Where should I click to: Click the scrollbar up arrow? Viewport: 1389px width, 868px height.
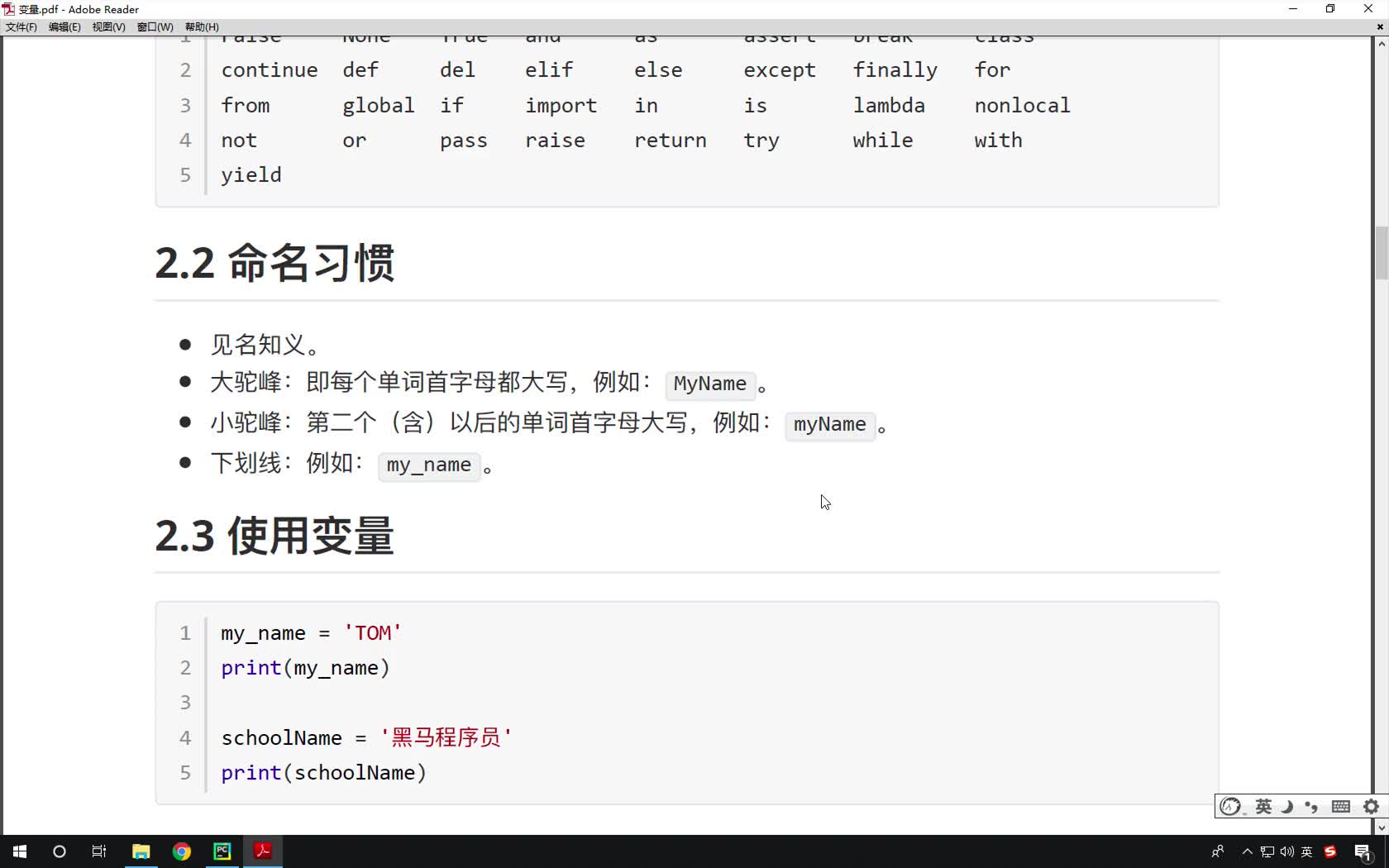(1381, 43)
